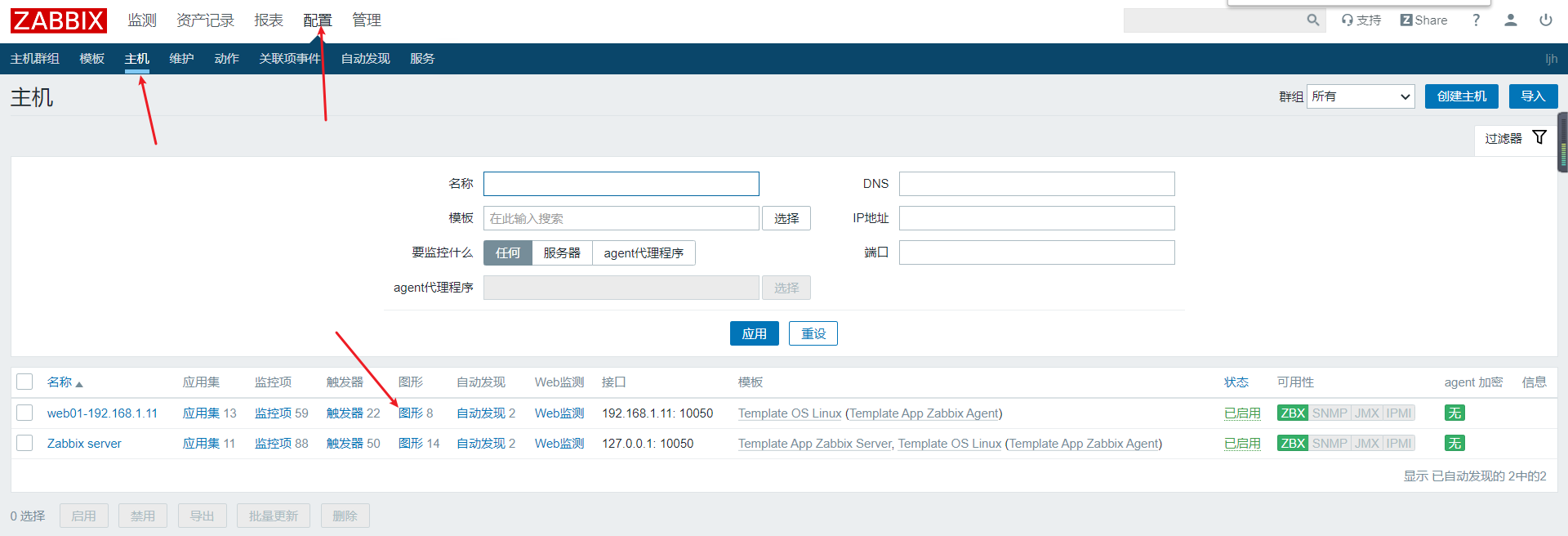Open the Share link

coord(1423,20)
